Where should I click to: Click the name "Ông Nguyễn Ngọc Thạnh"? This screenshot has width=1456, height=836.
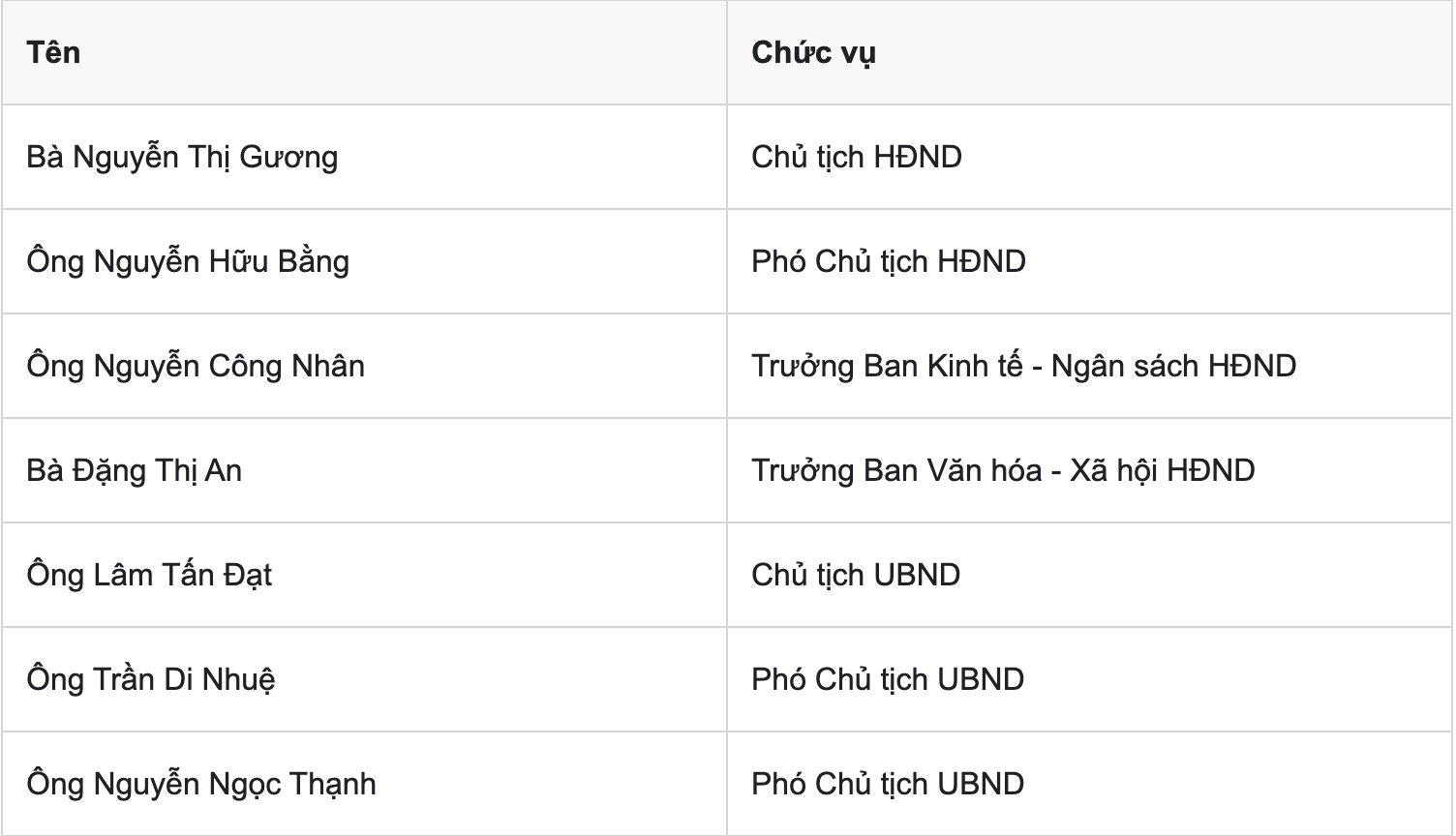(x=201, y=785)
